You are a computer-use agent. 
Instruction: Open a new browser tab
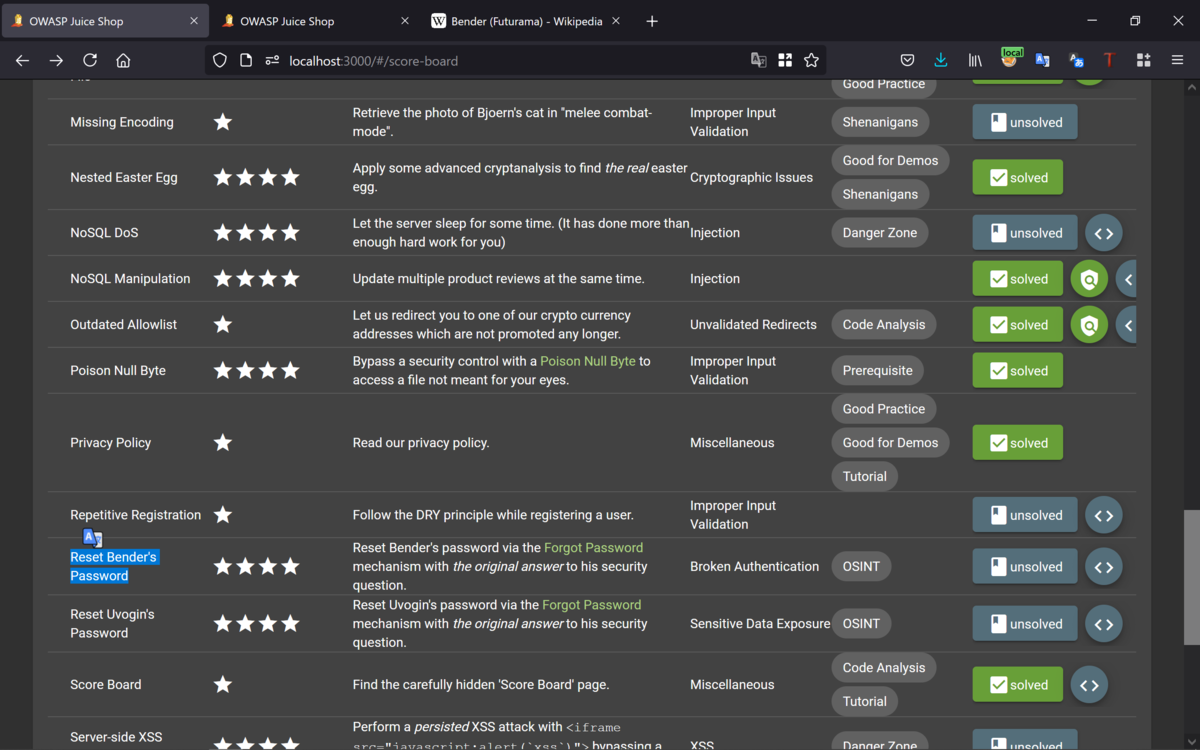(652, 21)
